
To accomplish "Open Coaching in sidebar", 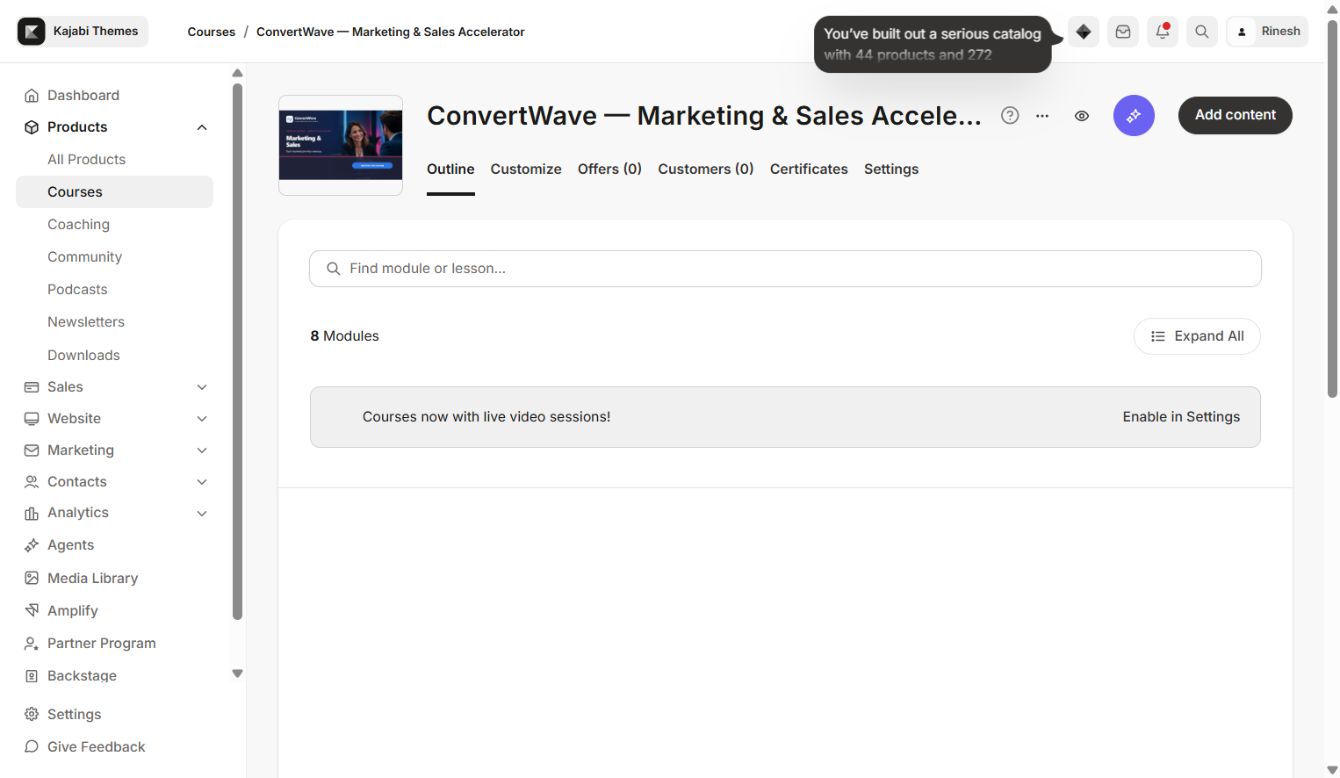I will (x=78, y=224).
